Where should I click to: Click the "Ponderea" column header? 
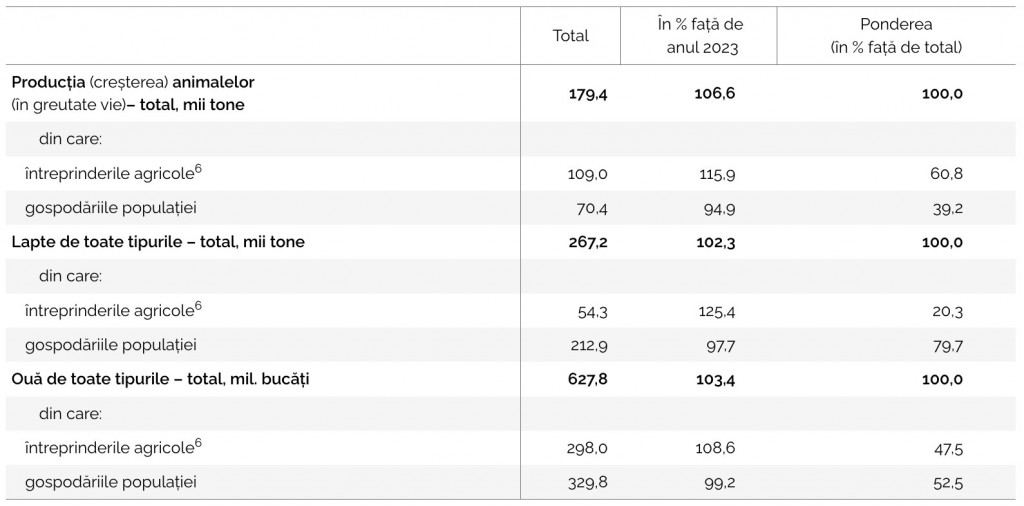tap(896, 36)
